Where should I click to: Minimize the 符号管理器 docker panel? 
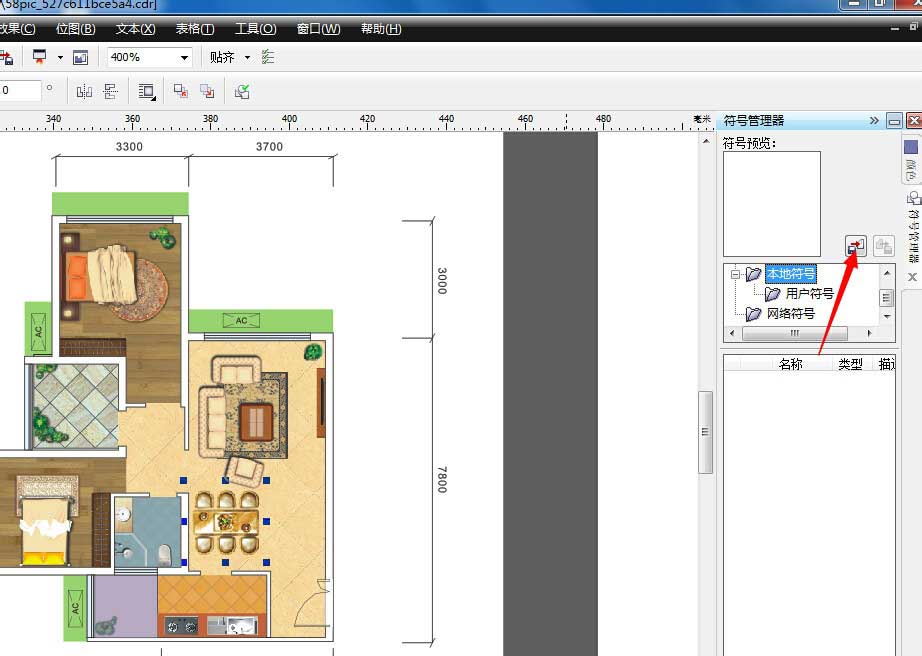tap(894, 121)
